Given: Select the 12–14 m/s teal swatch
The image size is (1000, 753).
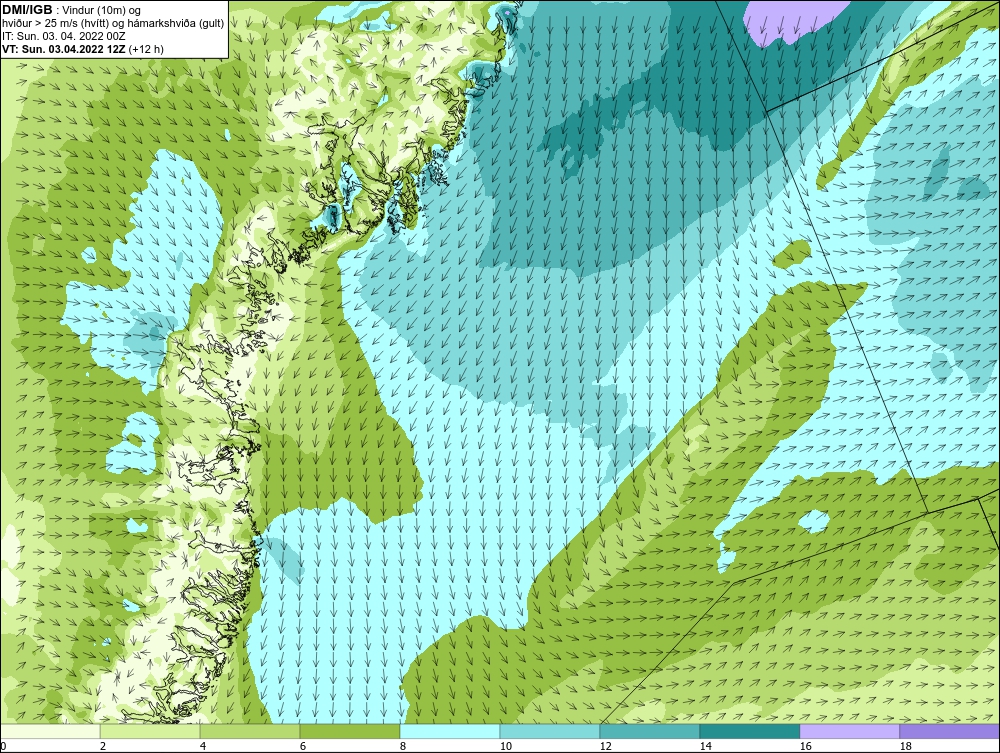Looking at the screenshot, I should pyautogui.click(x=650, y=731).
